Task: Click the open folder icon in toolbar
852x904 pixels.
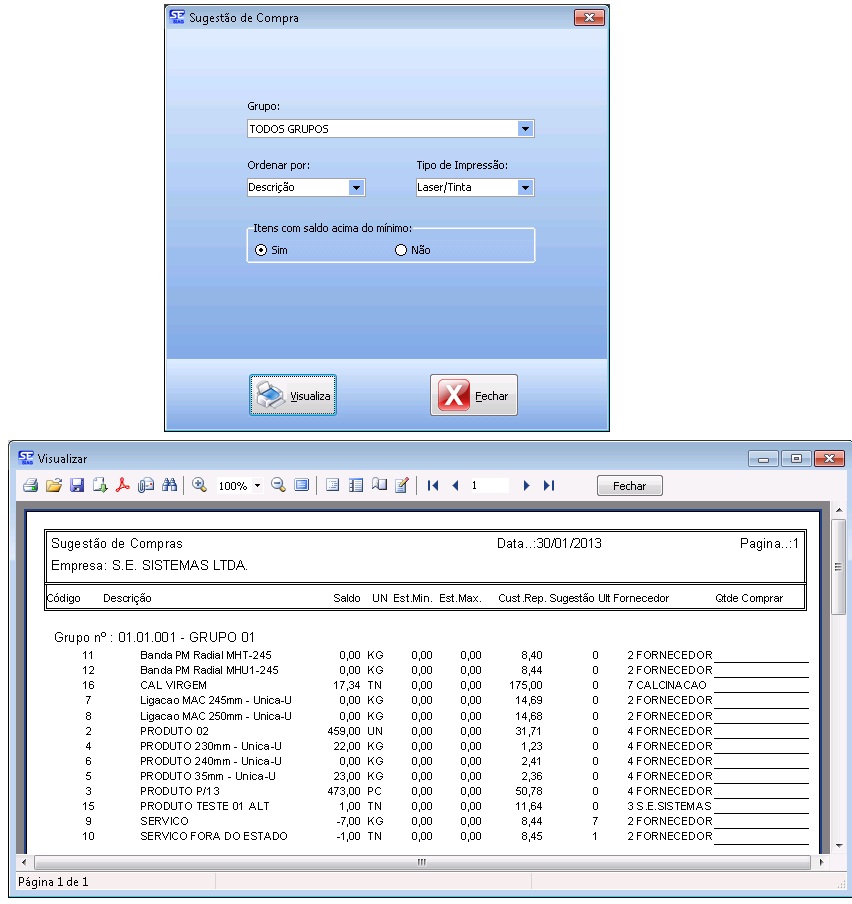Action: (x=54, y=486)
